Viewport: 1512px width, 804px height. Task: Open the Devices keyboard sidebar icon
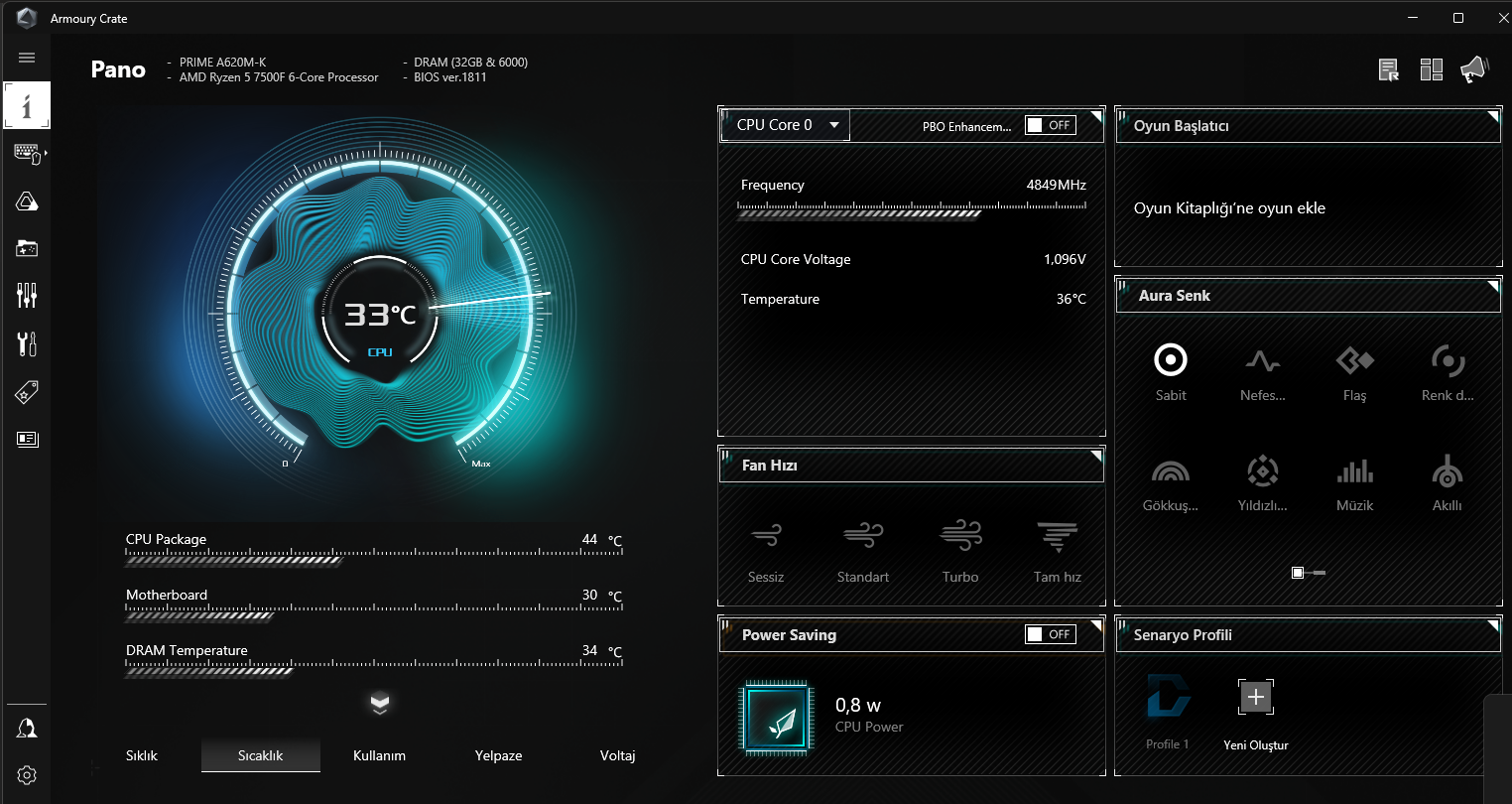click(x=27, y=153)
